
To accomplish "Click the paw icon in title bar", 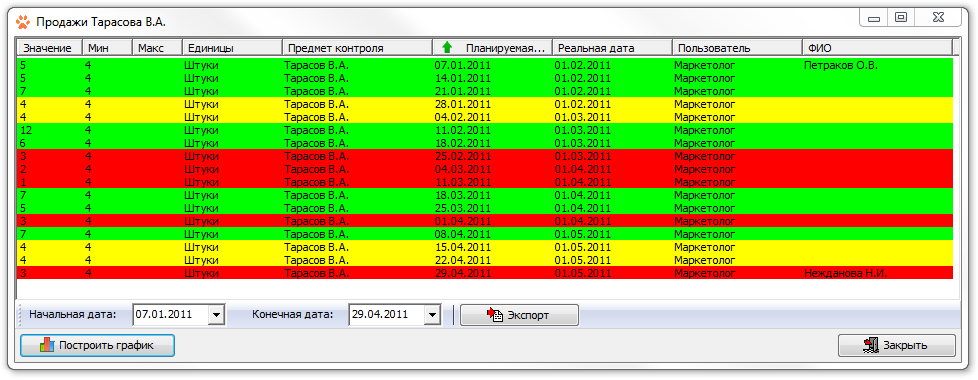I will click(x=22, y=22).
